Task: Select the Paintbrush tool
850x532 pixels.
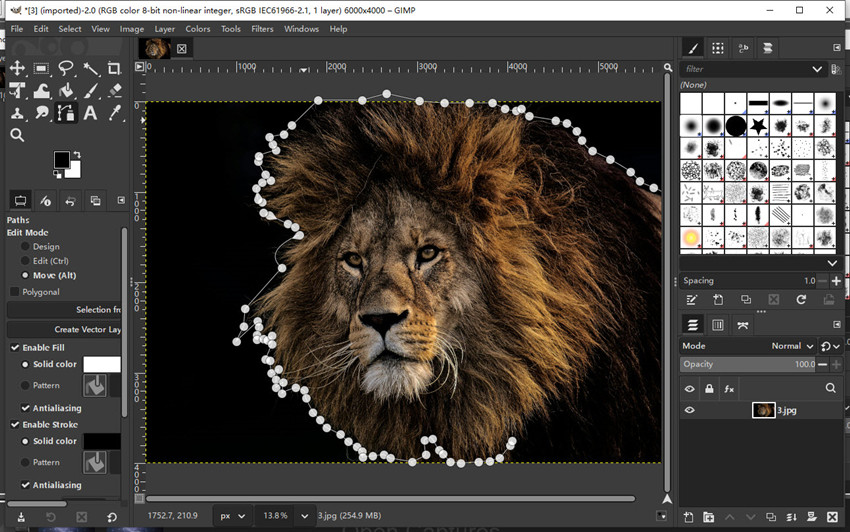Action: tap(90, 91)
